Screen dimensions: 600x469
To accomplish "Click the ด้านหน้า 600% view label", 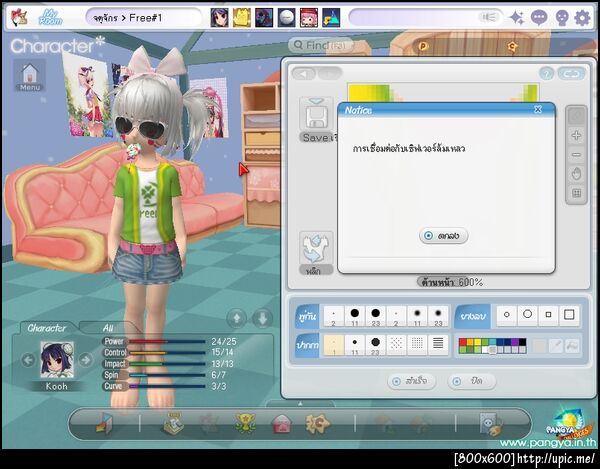I will click(x=450, y=282).
